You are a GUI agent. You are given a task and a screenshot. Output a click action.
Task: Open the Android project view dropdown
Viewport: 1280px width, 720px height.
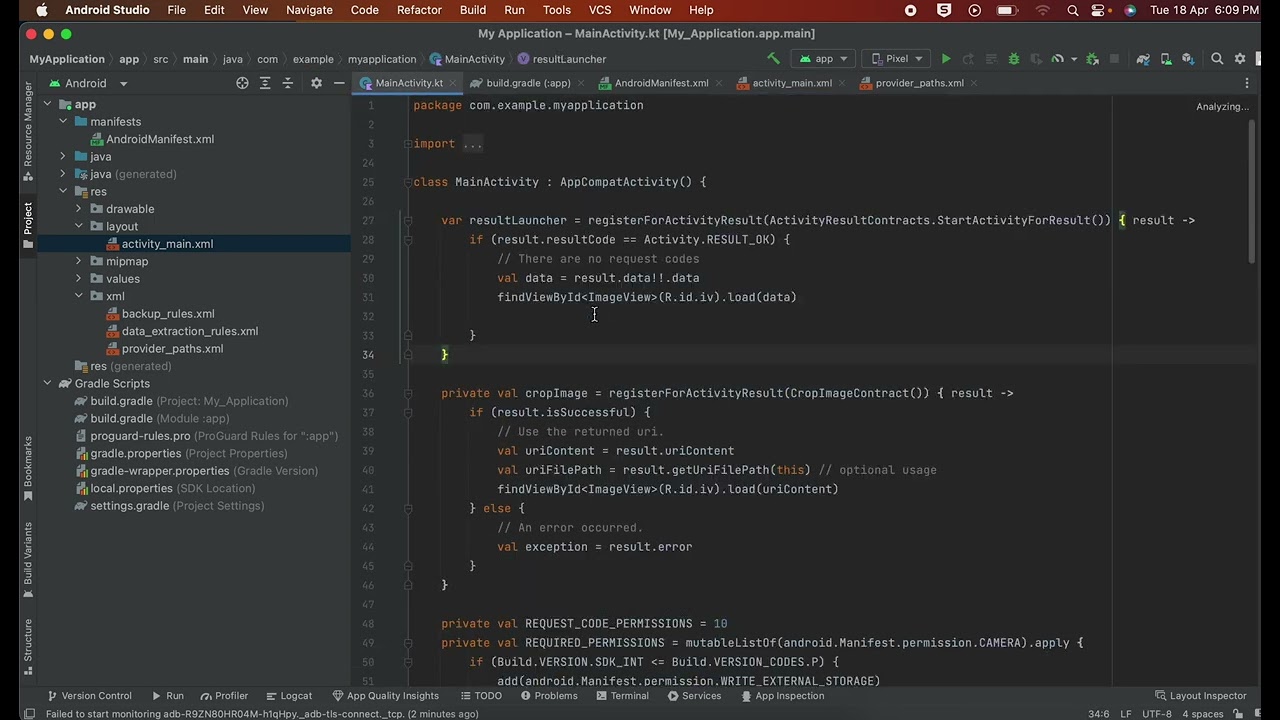pos(88,83)
